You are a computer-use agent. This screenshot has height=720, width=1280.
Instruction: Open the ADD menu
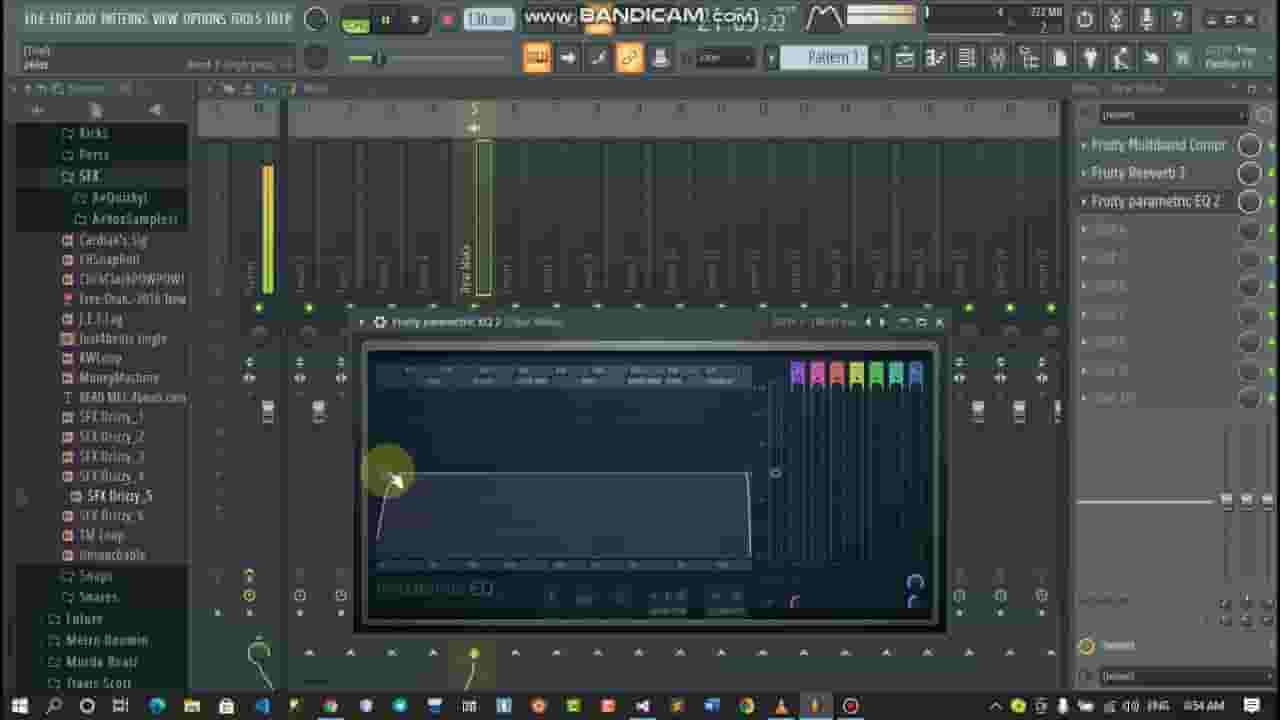pyautogui.click(x=86, y=19)
